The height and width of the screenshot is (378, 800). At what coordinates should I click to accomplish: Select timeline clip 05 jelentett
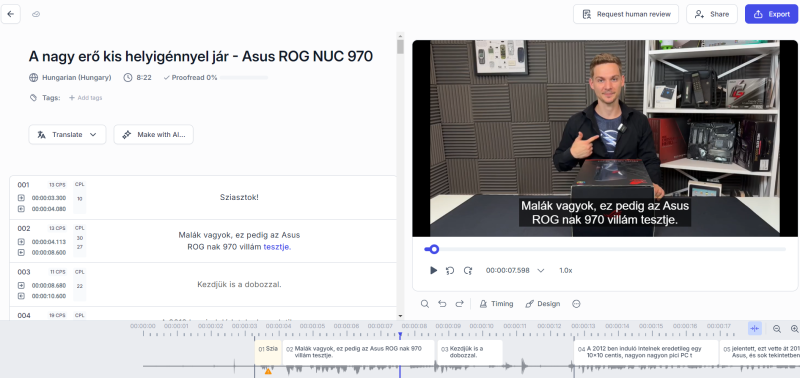759,352
